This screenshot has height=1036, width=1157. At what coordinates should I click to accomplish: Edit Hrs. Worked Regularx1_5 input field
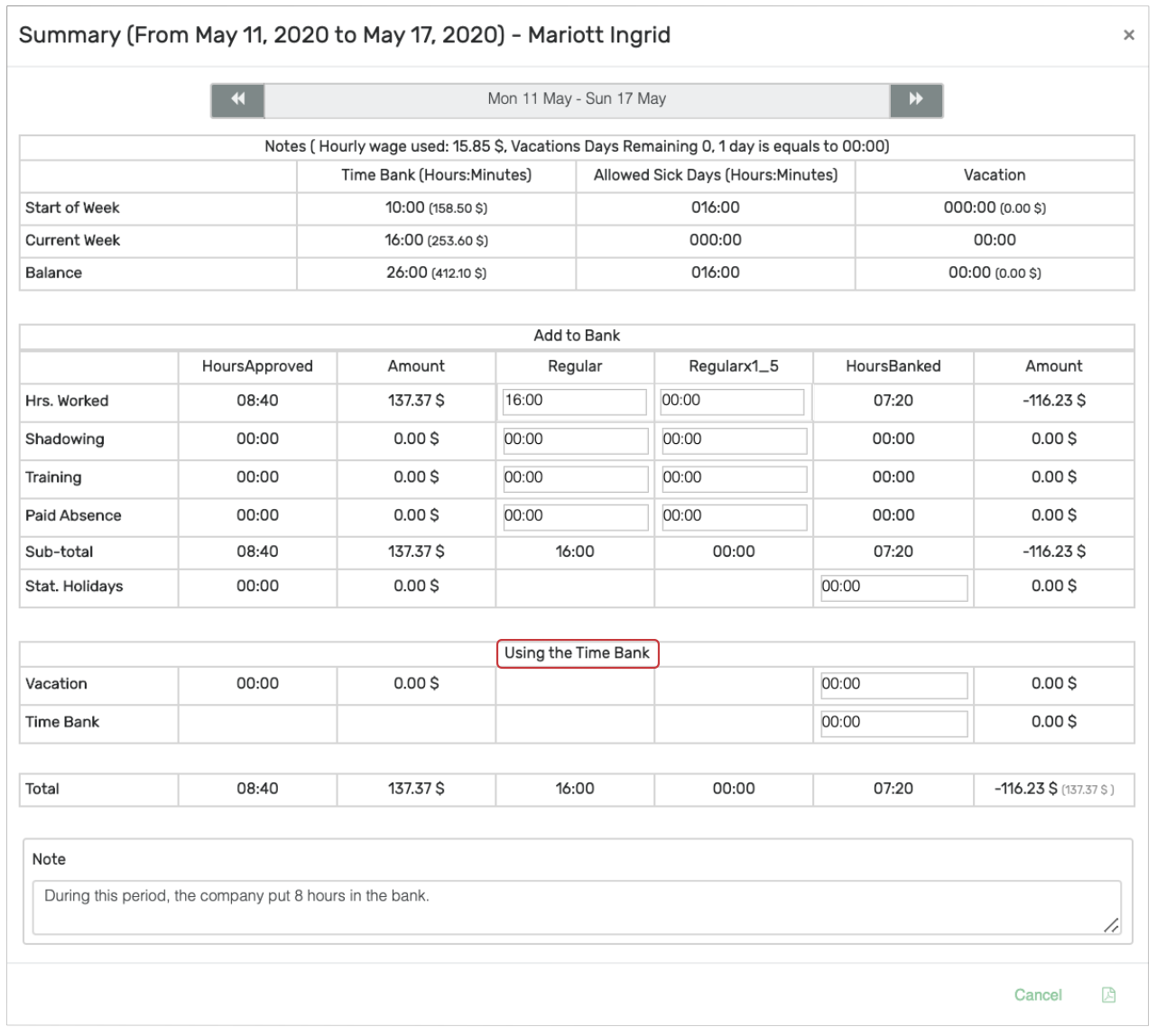732,402
